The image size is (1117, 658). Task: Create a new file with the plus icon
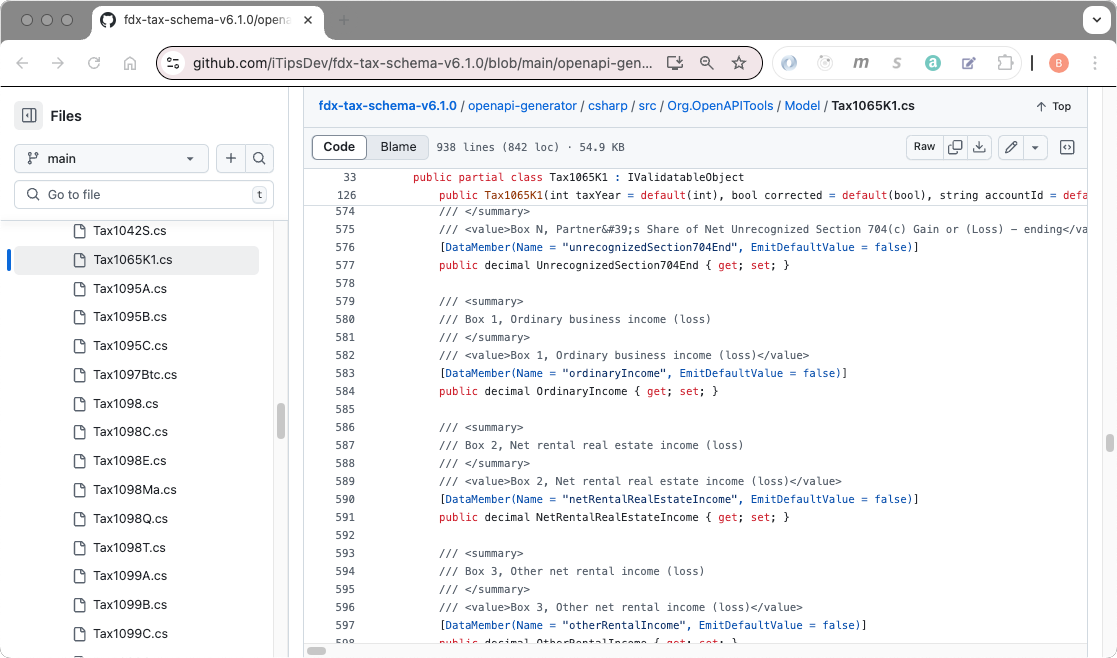[230, 158]
